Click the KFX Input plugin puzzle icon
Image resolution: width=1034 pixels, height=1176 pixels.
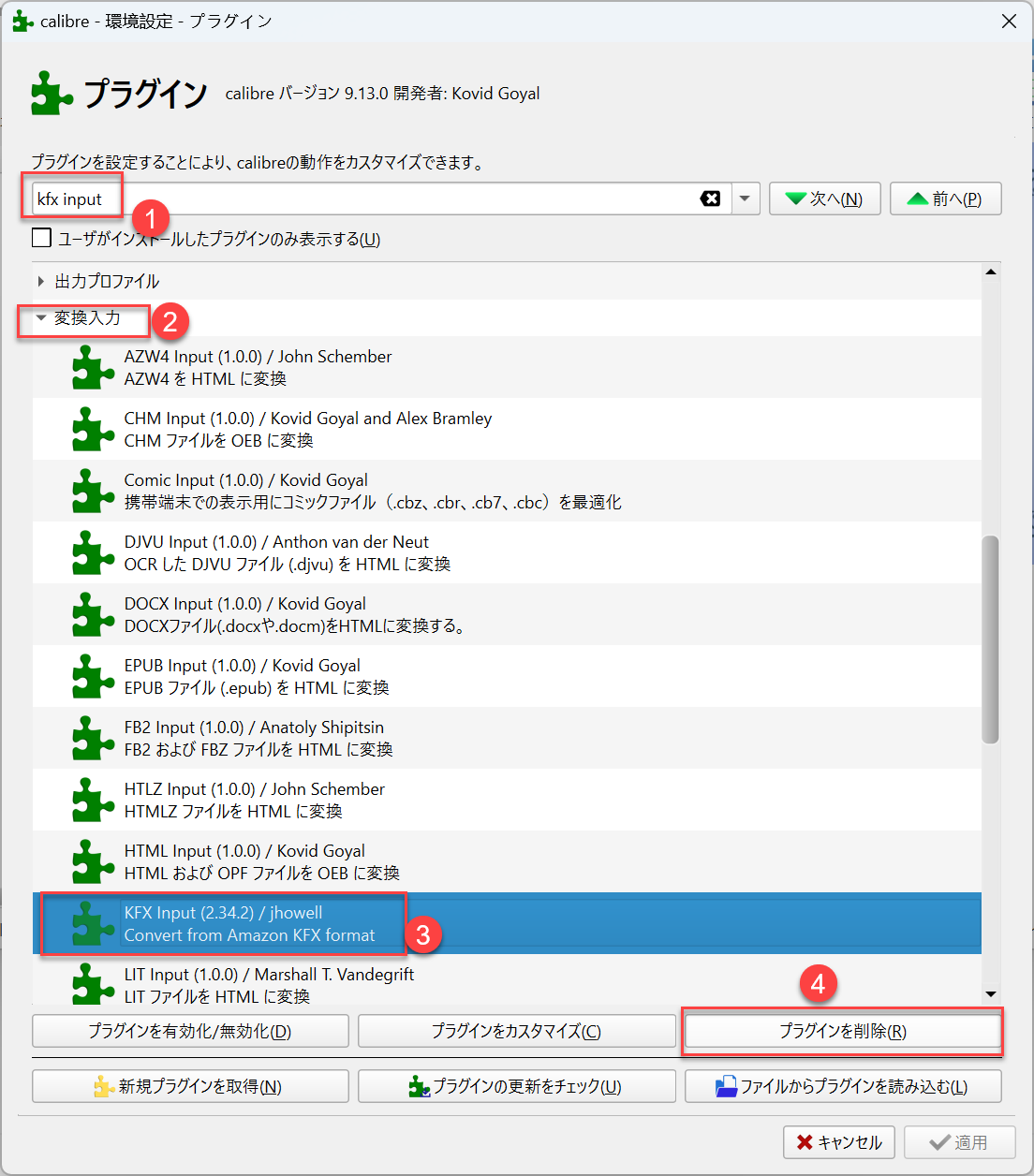93,923
